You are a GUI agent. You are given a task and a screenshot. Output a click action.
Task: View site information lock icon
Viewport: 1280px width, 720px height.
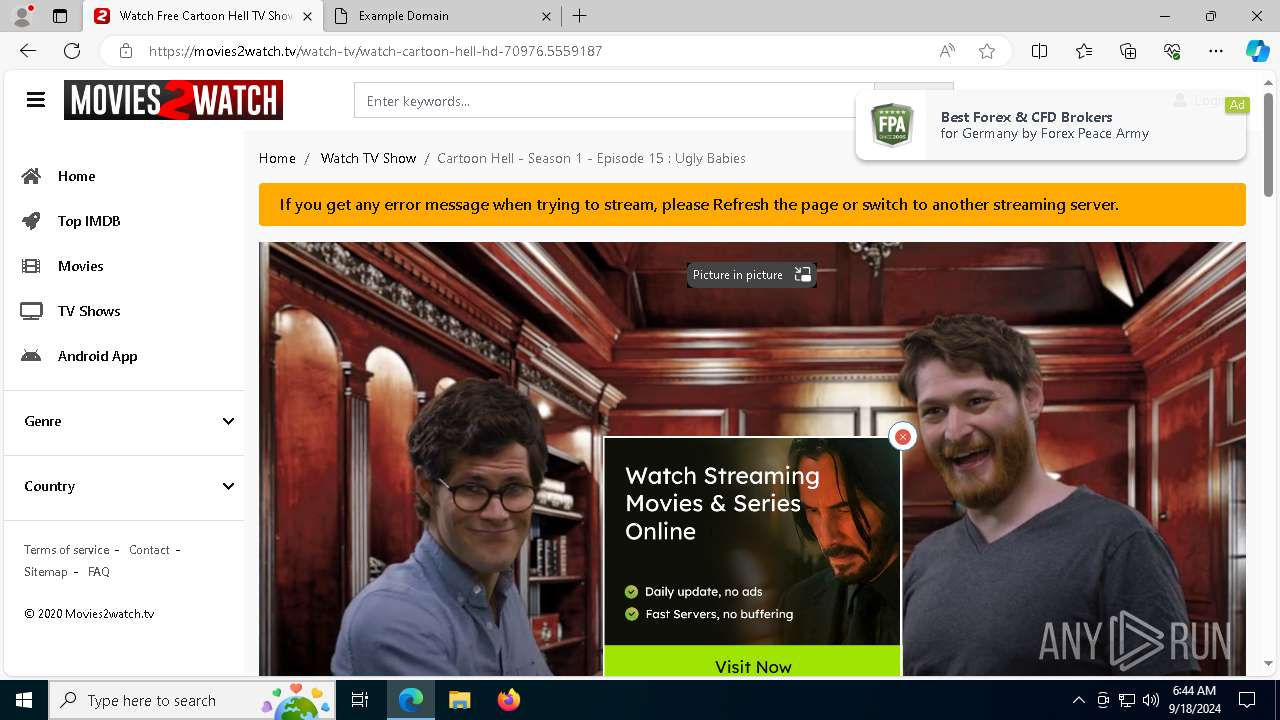pyautogui.click(x=126, y=51)
